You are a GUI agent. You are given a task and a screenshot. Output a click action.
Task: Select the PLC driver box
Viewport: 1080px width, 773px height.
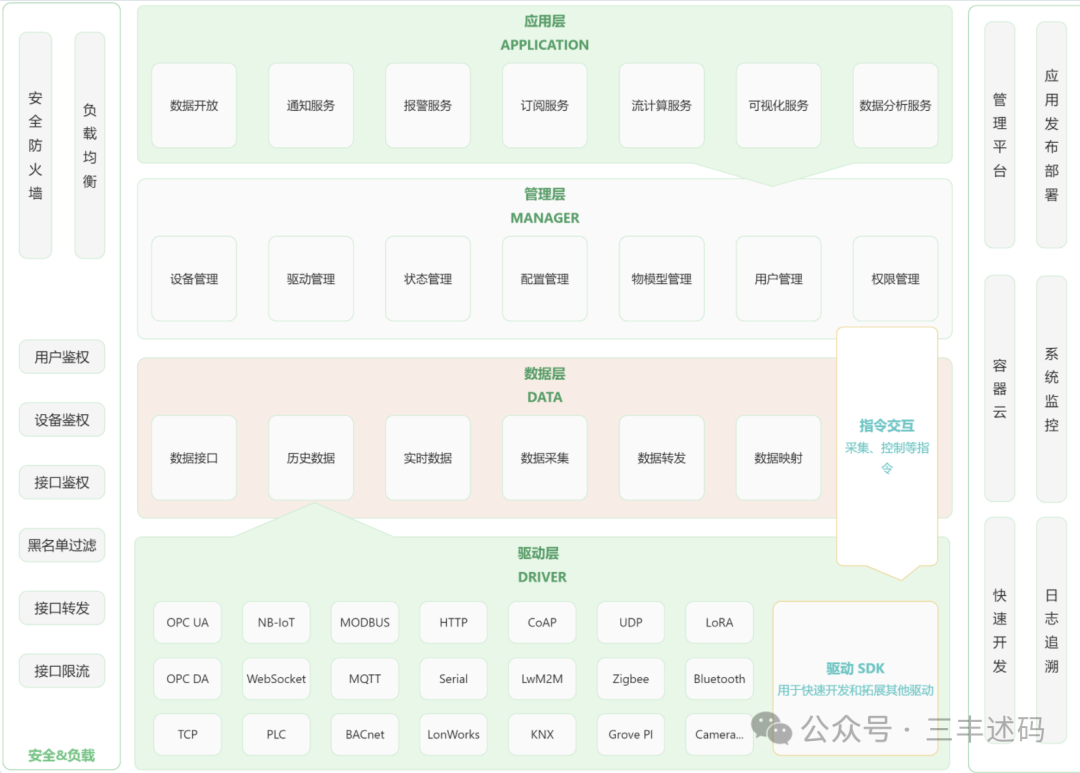(276, 734)
